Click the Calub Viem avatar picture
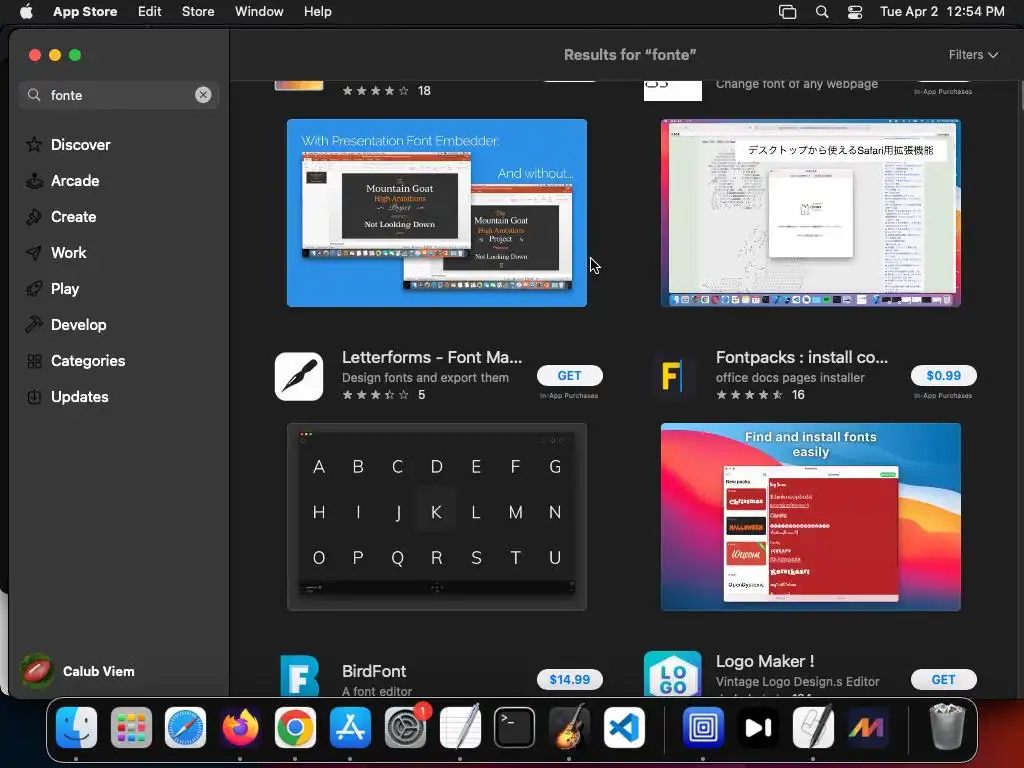 pos(37,671)
